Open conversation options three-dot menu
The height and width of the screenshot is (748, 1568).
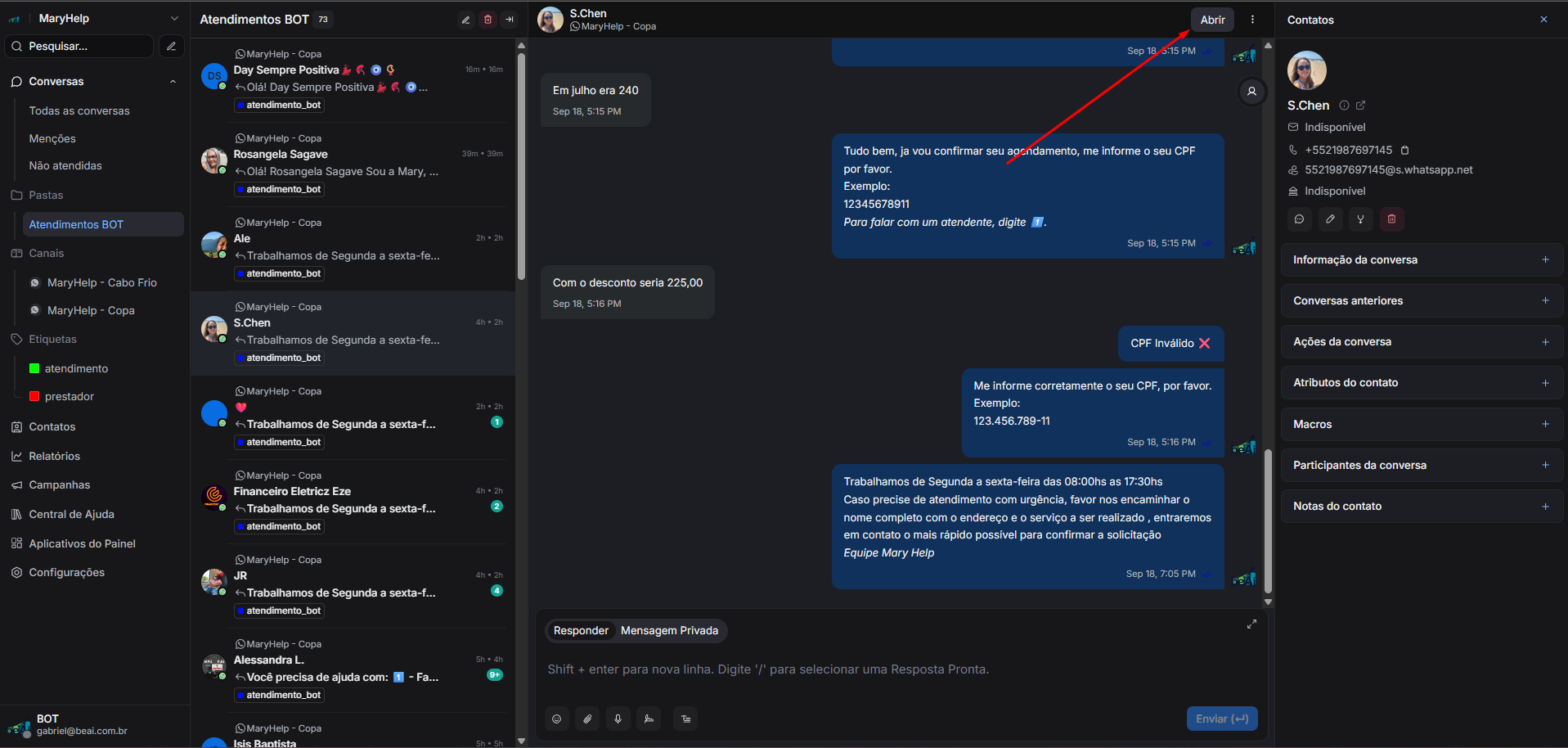point(1252,20)
